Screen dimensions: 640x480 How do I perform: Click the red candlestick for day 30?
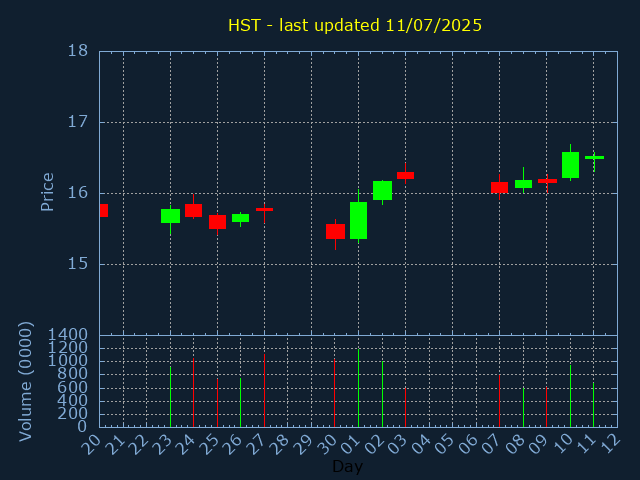[336, 231]
